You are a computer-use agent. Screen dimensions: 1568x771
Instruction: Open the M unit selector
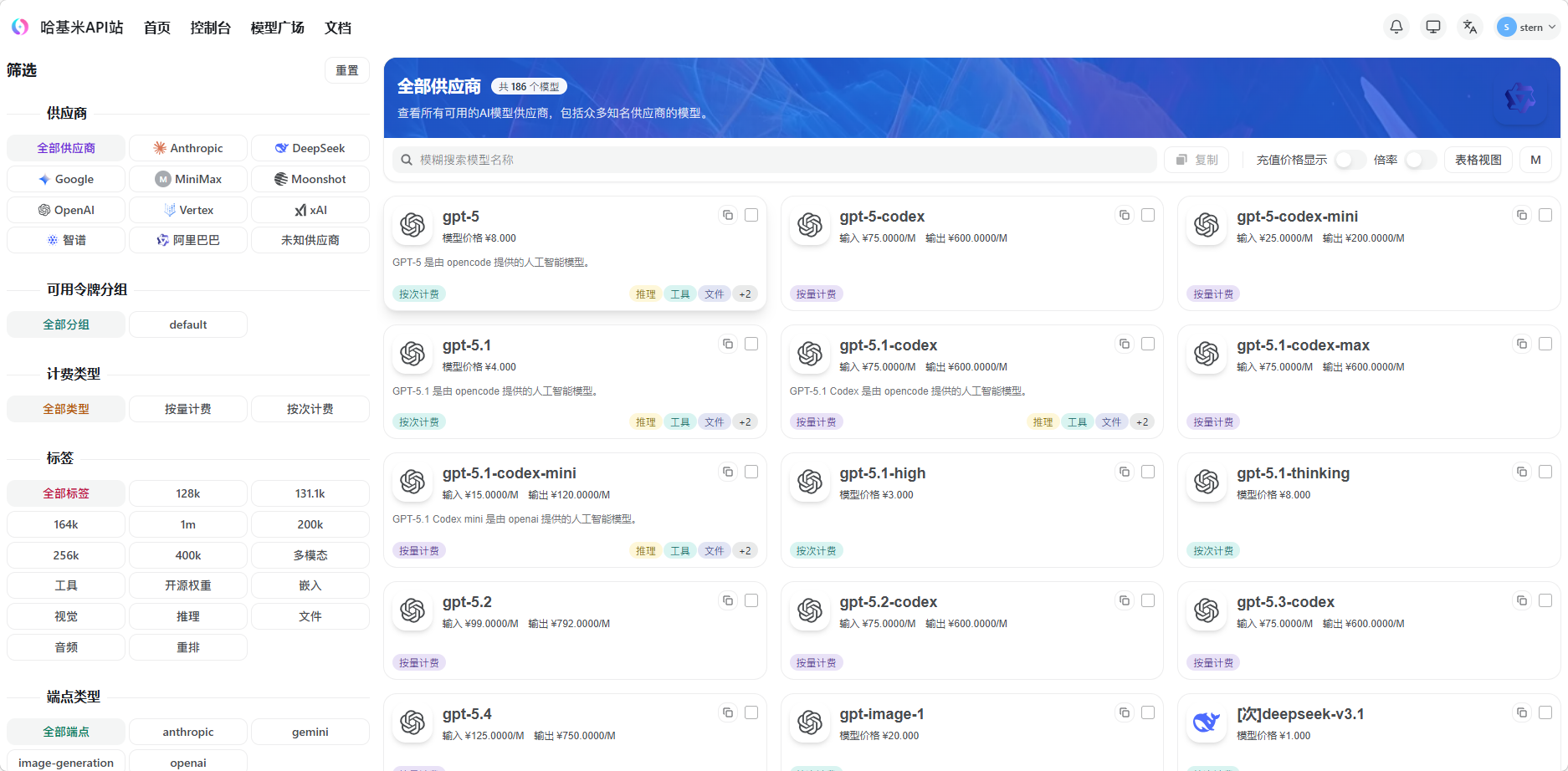pos(1536,159)
